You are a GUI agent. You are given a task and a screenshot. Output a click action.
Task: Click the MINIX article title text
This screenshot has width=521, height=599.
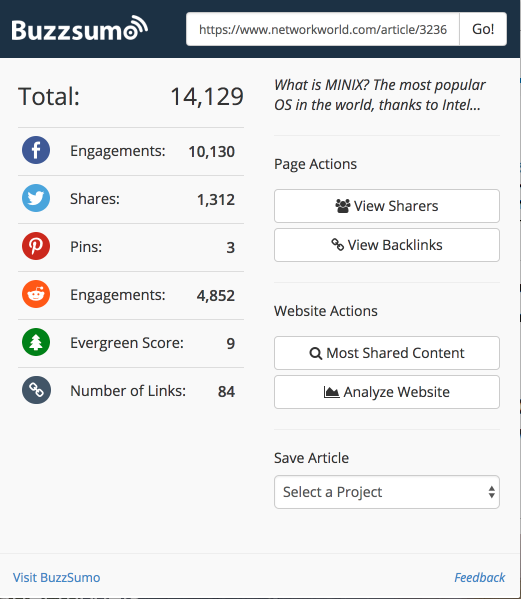point(380,95)
